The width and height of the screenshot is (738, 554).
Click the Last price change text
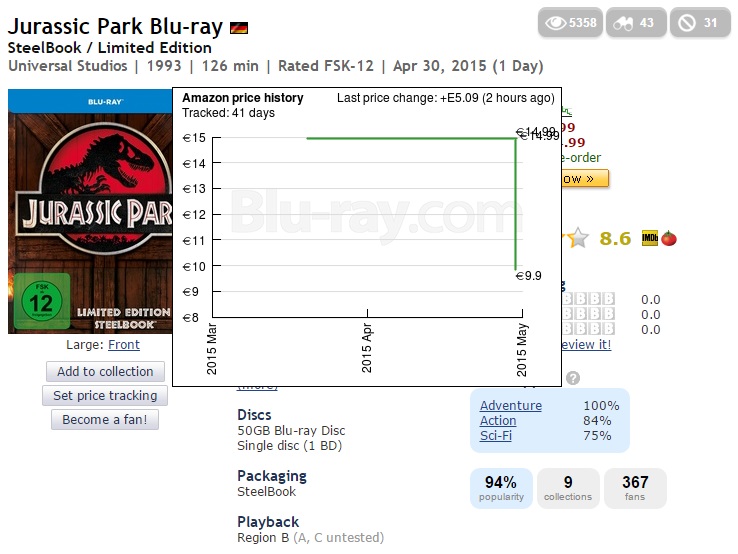click(446, 98)
